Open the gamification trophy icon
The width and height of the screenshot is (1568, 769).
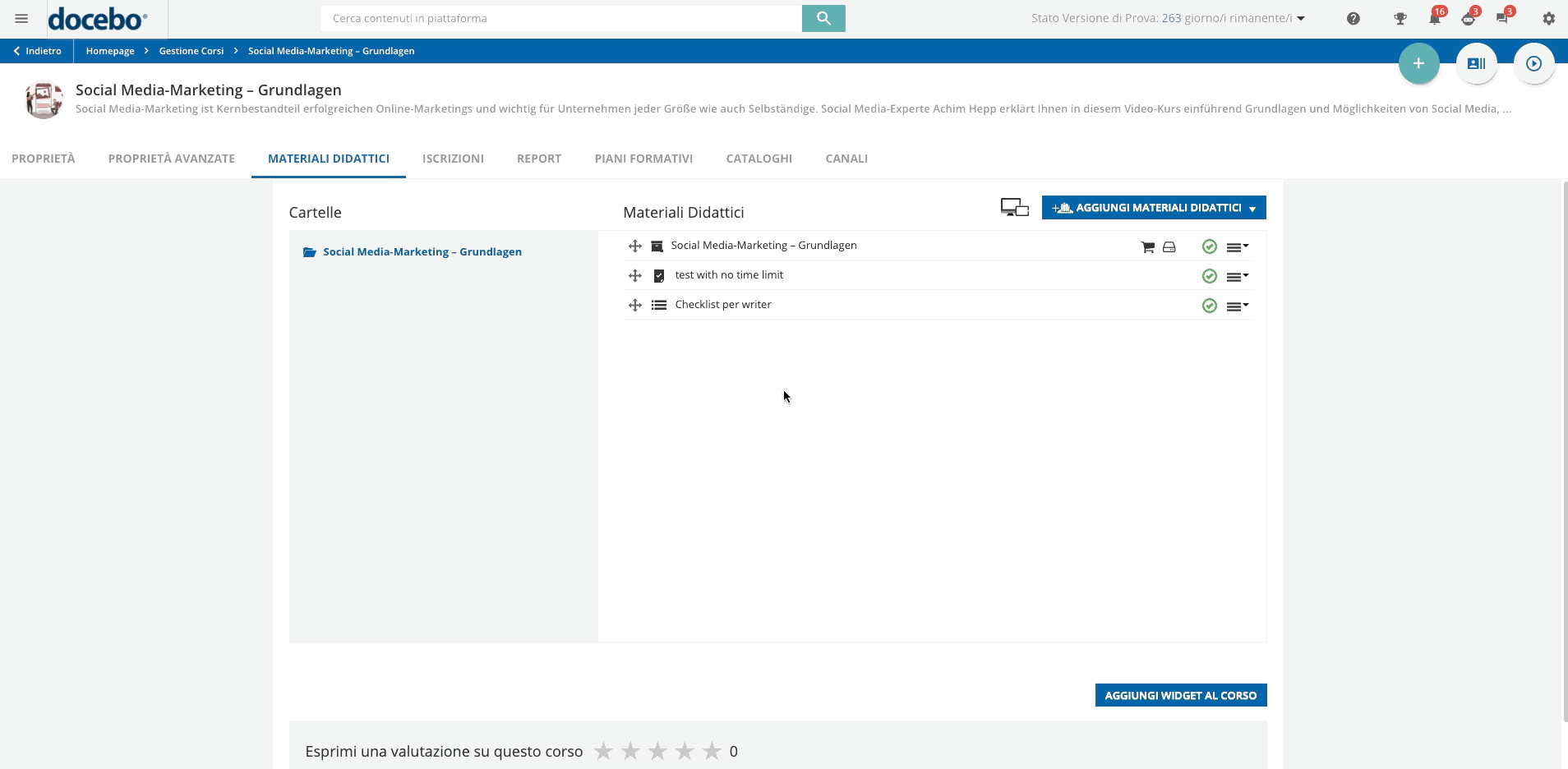coord(1400,18)
